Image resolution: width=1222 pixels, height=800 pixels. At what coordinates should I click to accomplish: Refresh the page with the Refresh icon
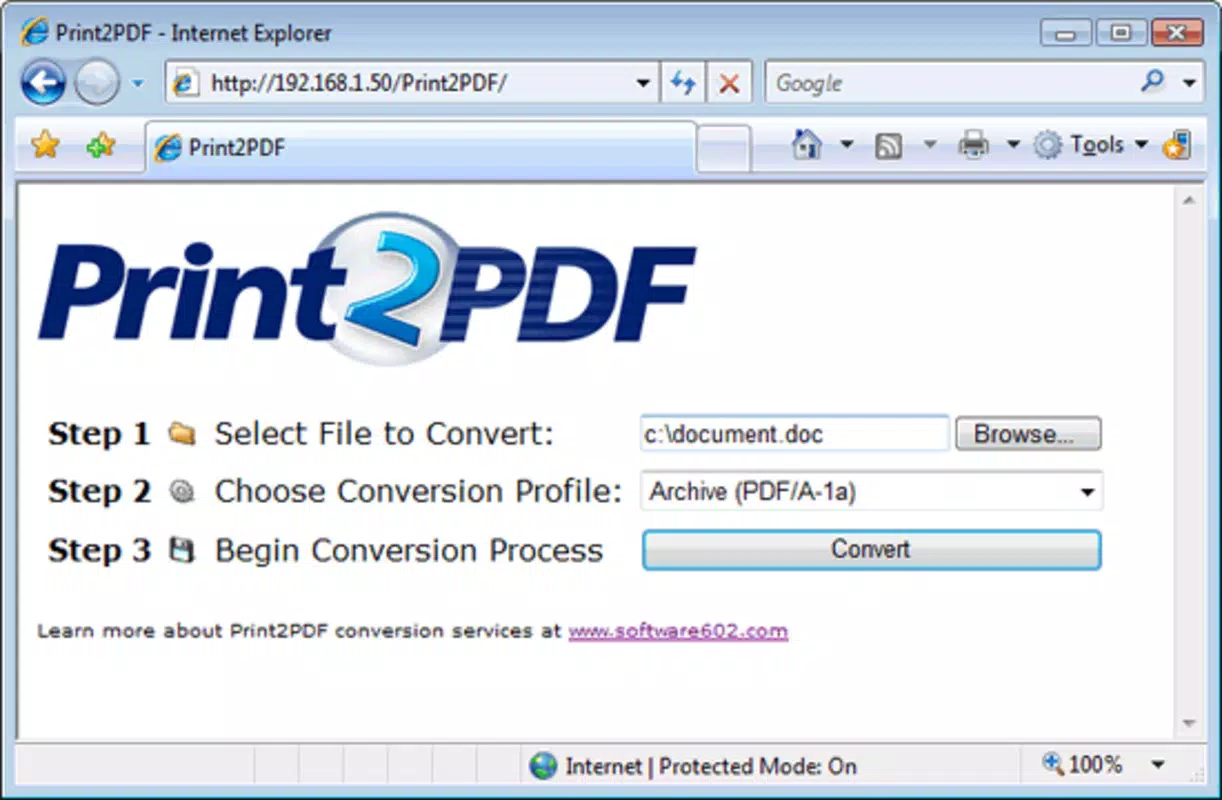pyautogui.click(x=683, y=84)
